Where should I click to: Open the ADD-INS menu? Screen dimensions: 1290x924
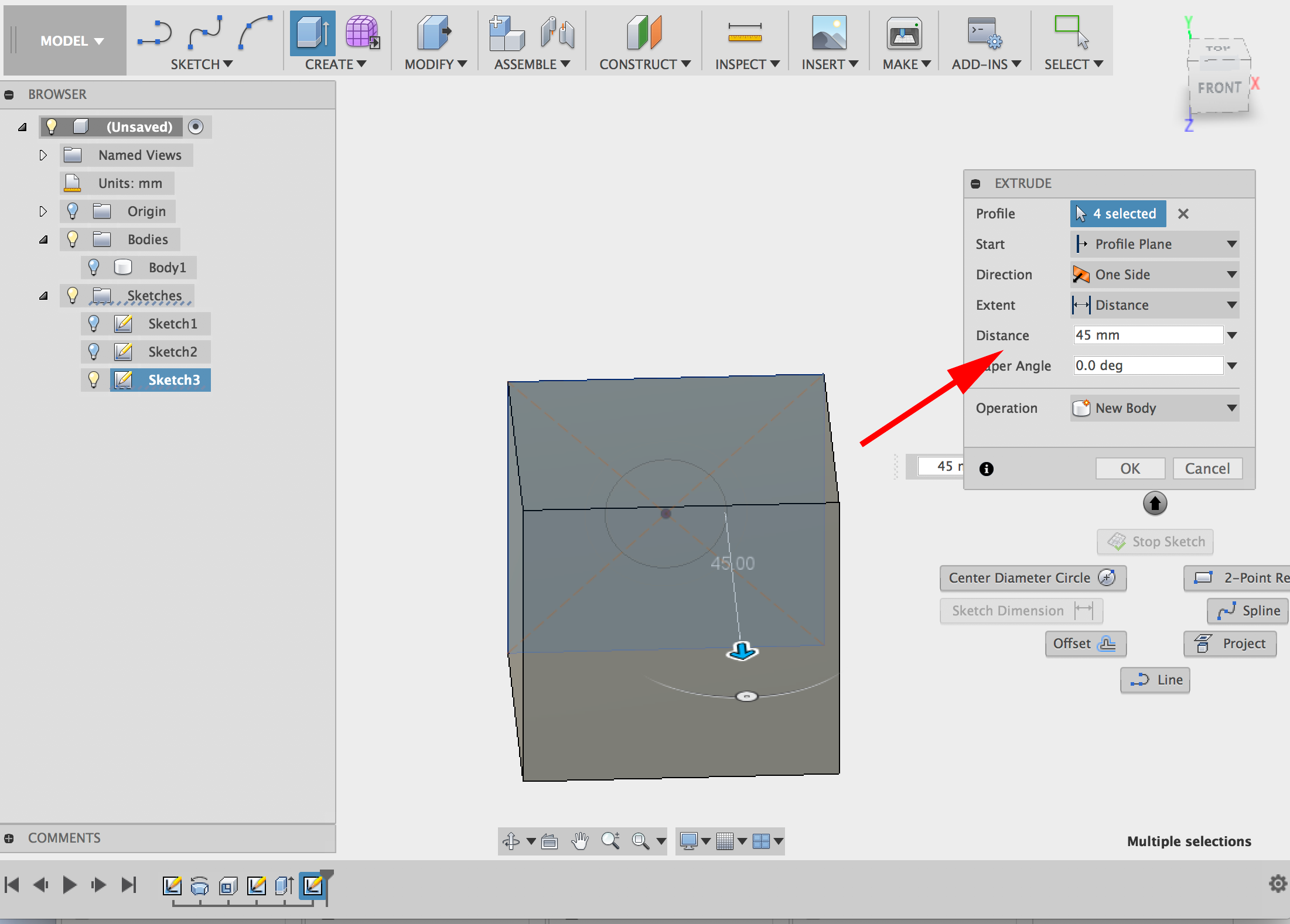(986, 64)
